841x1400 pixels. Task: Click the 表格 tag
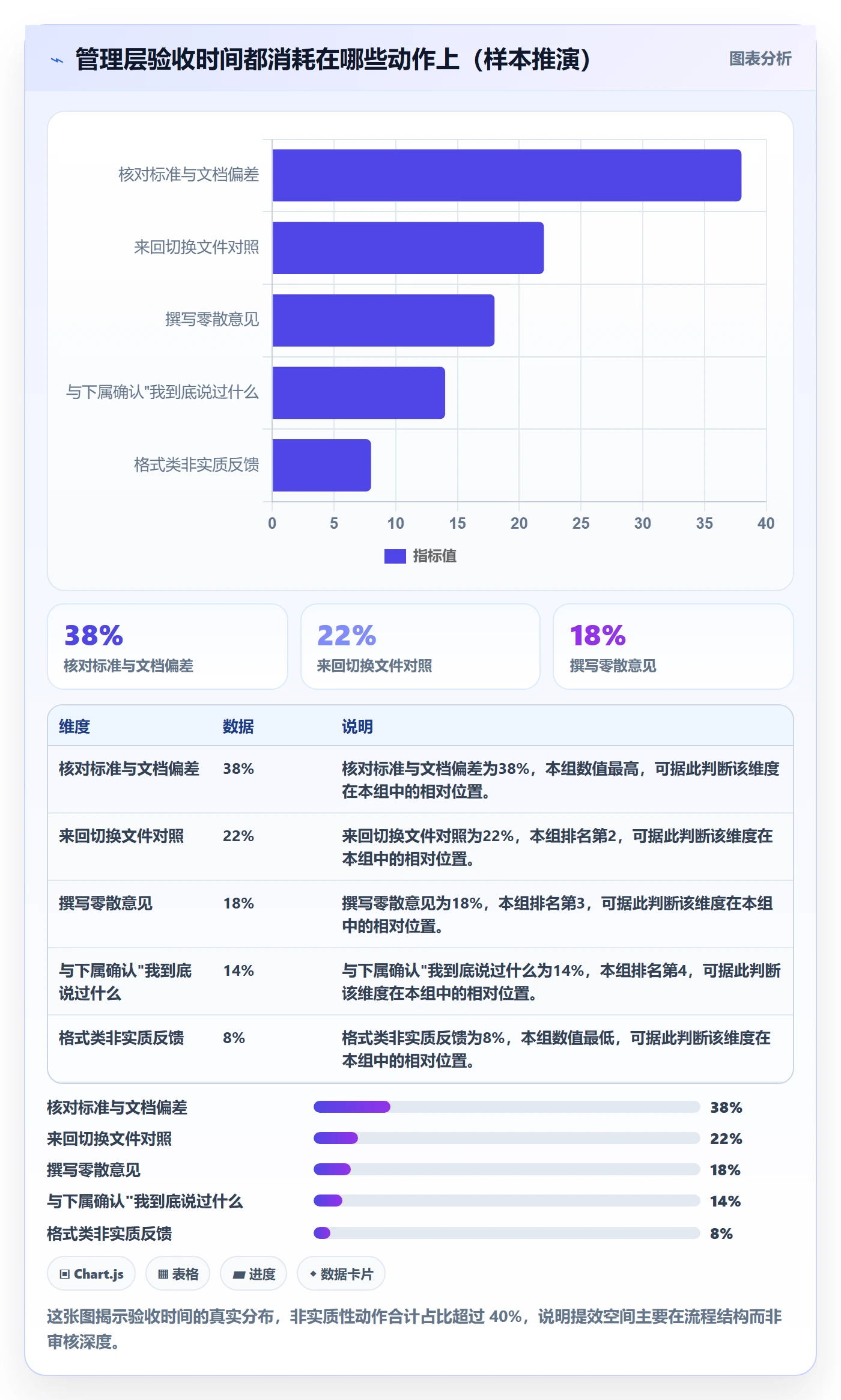(178, 1274)
